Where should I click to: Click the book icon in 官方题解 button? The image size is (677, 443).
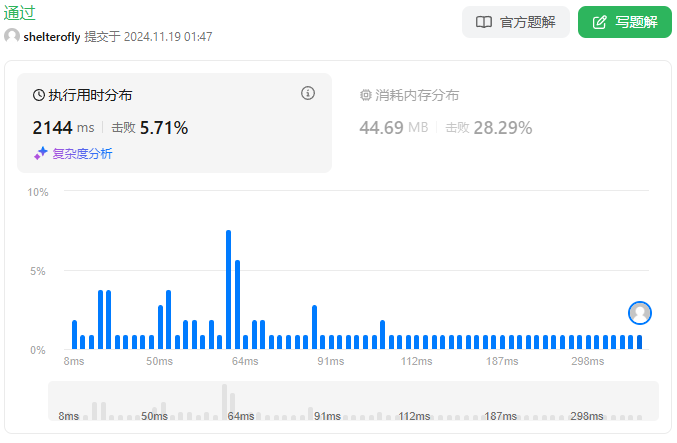coord(484,22)
